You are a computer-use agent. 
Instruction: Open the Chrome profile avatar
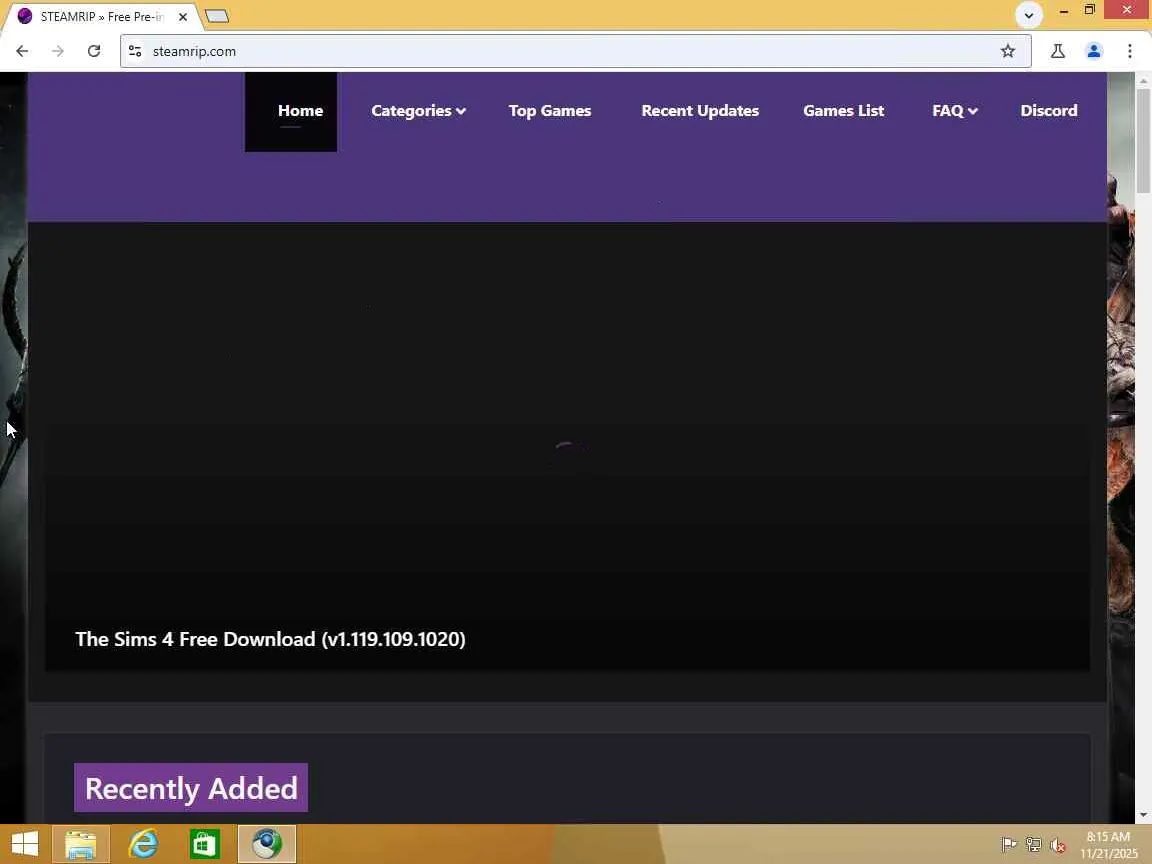(1094, 51)
